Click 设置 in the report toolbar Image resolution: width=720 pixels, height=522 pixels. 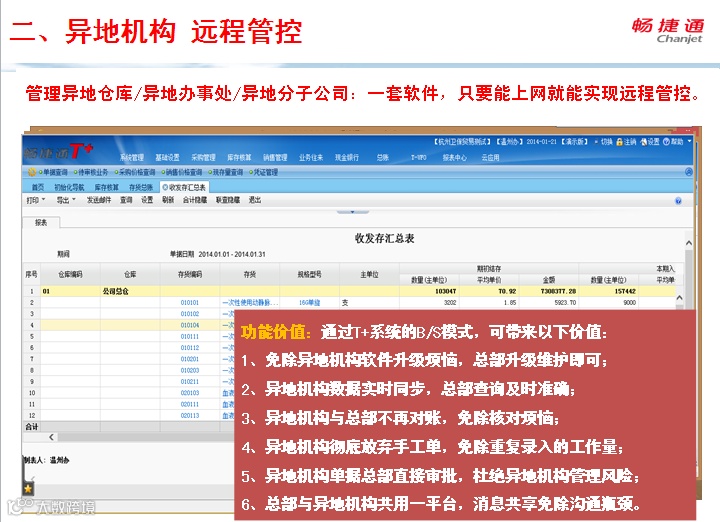[x=147, y=200]
